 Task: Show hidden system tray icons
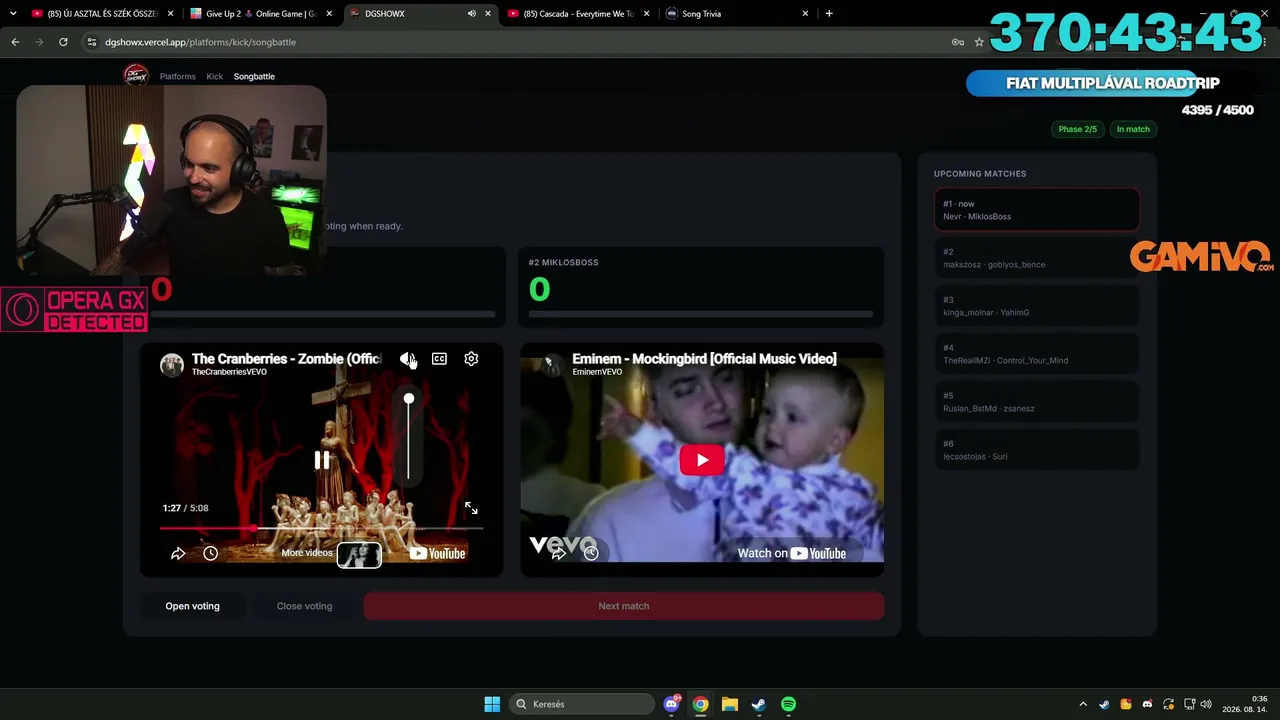coord(1083,704)
